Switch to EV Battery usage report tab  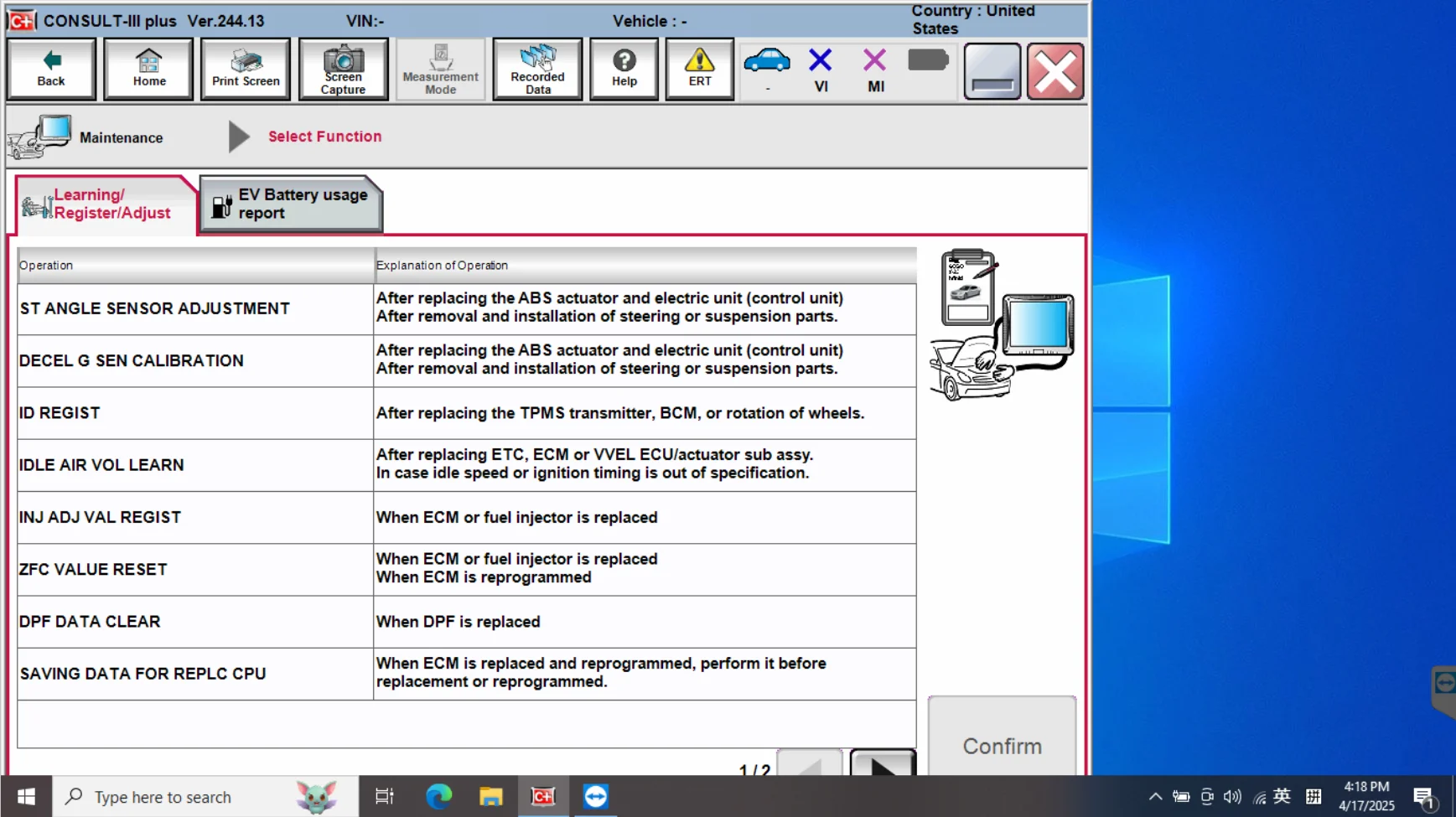point(291,204)
